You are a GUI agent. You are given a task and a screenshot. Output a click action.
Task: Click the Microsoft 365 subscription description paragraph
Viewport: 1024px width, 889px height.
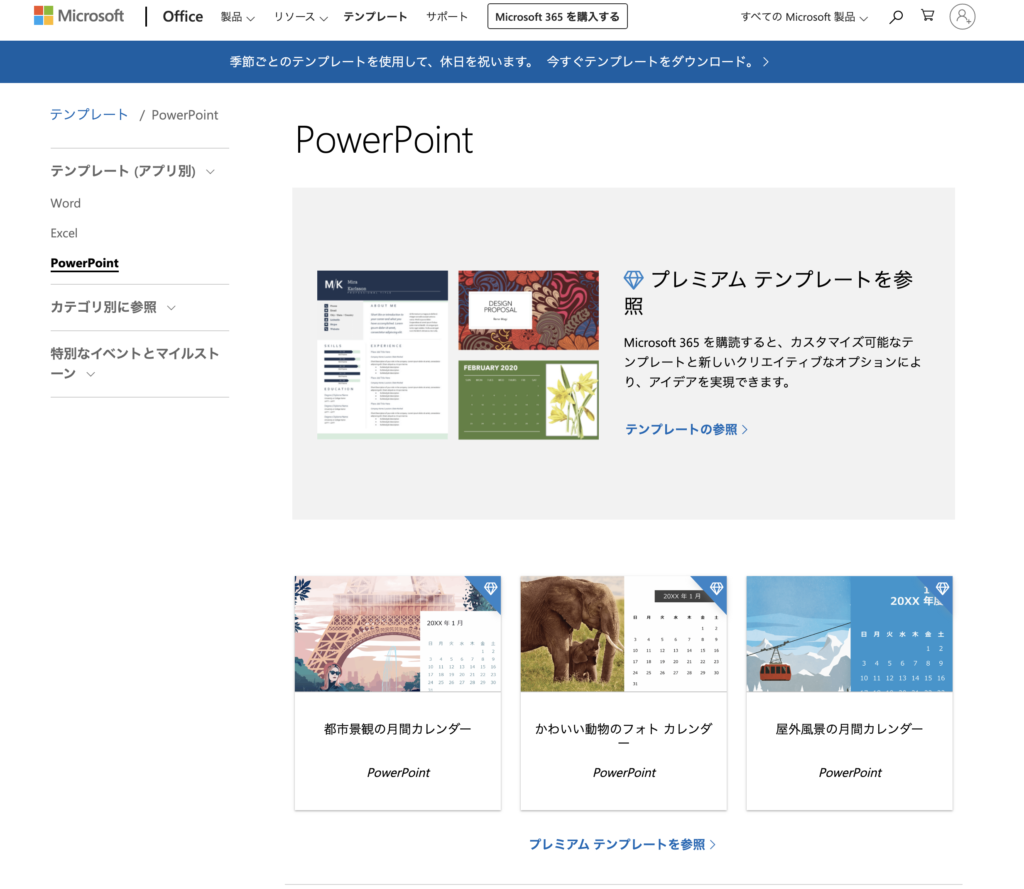[772, 362]
